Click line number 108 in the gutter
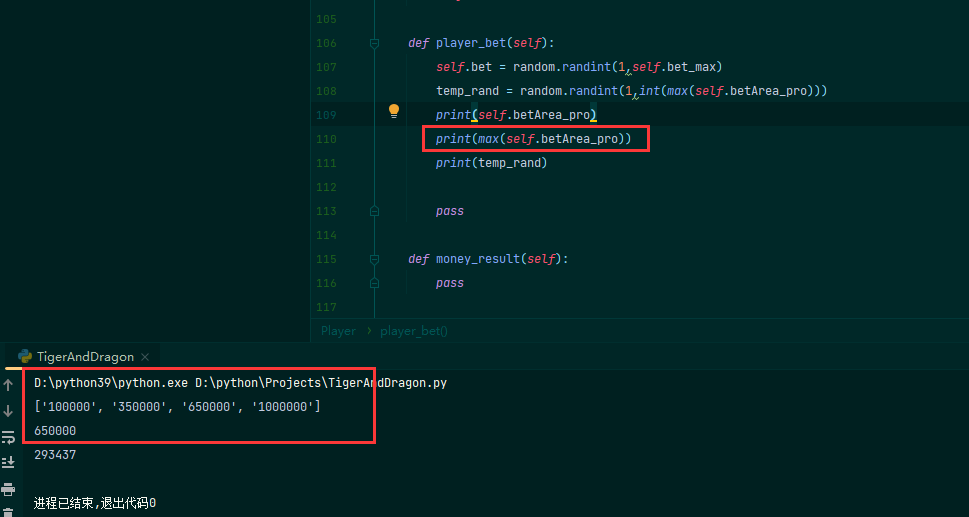 (325, 91)
